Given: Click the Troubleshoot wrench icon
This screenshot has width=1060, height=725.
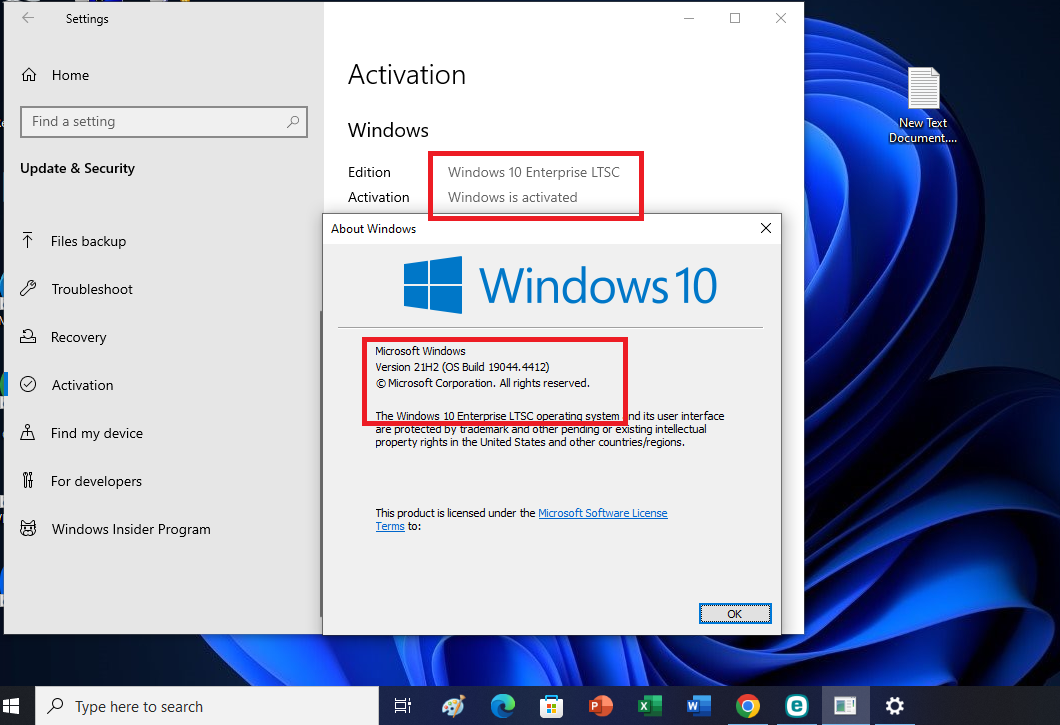Looking at the screenshot, I should pos(28,288).
